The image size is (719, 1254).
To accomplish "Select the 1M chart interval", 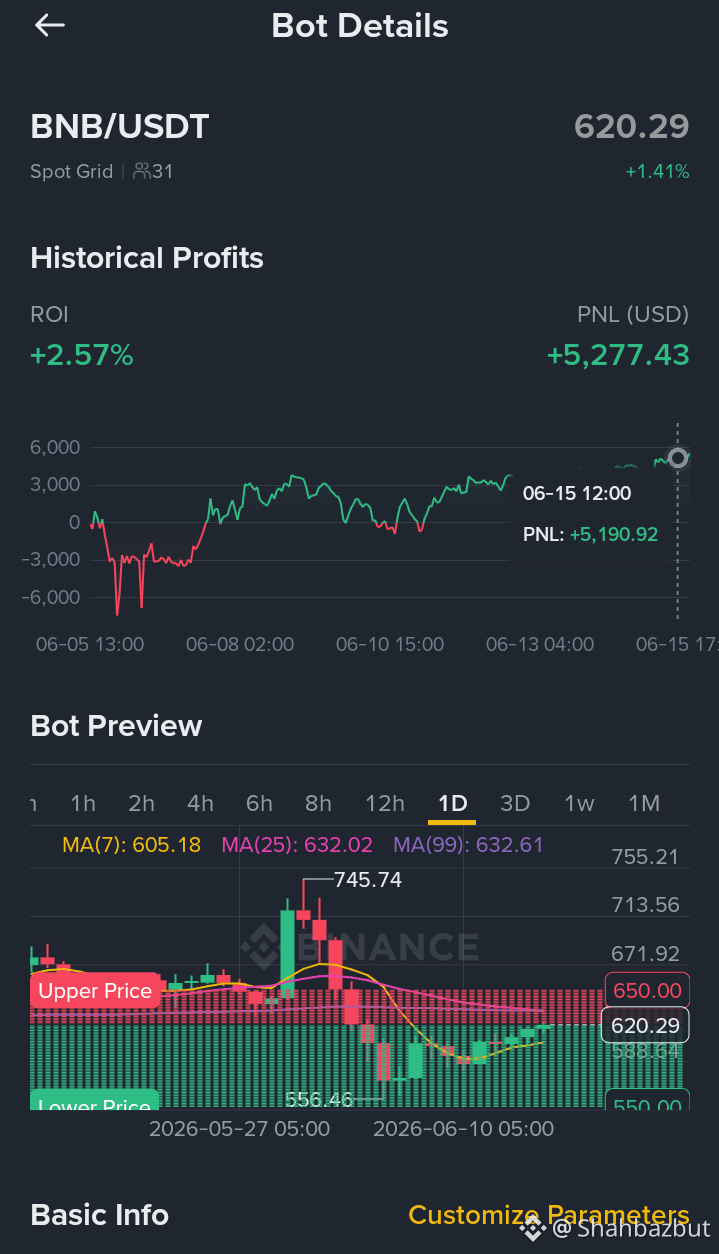I will [644, 803].
